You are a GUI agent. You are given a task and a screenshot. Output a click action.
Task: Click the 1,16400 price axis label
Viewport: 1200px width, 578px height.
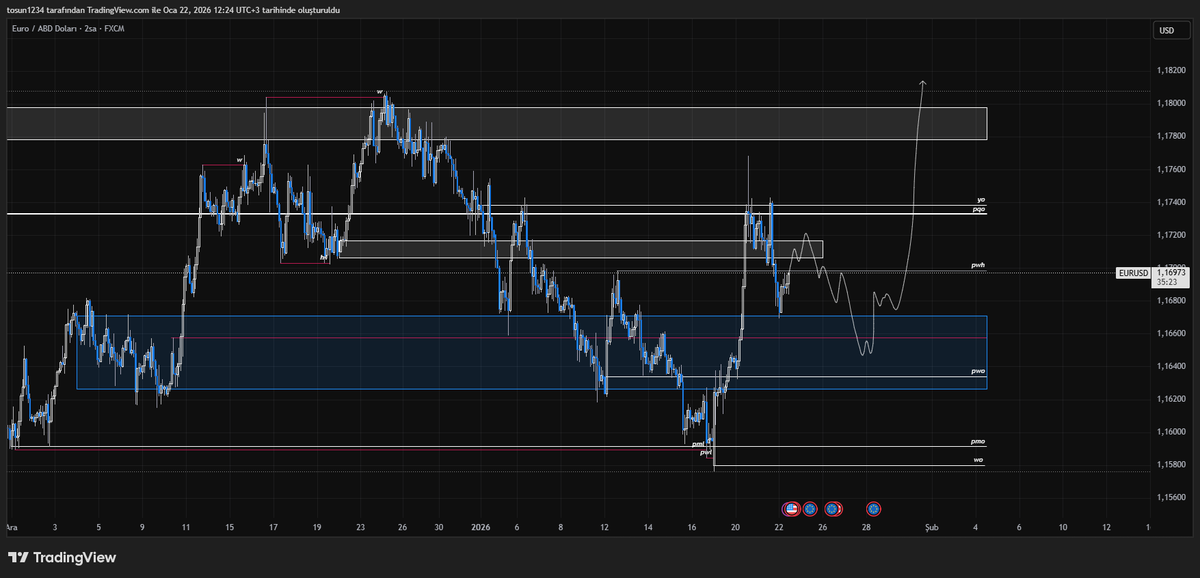click(x=1171, y=366)
